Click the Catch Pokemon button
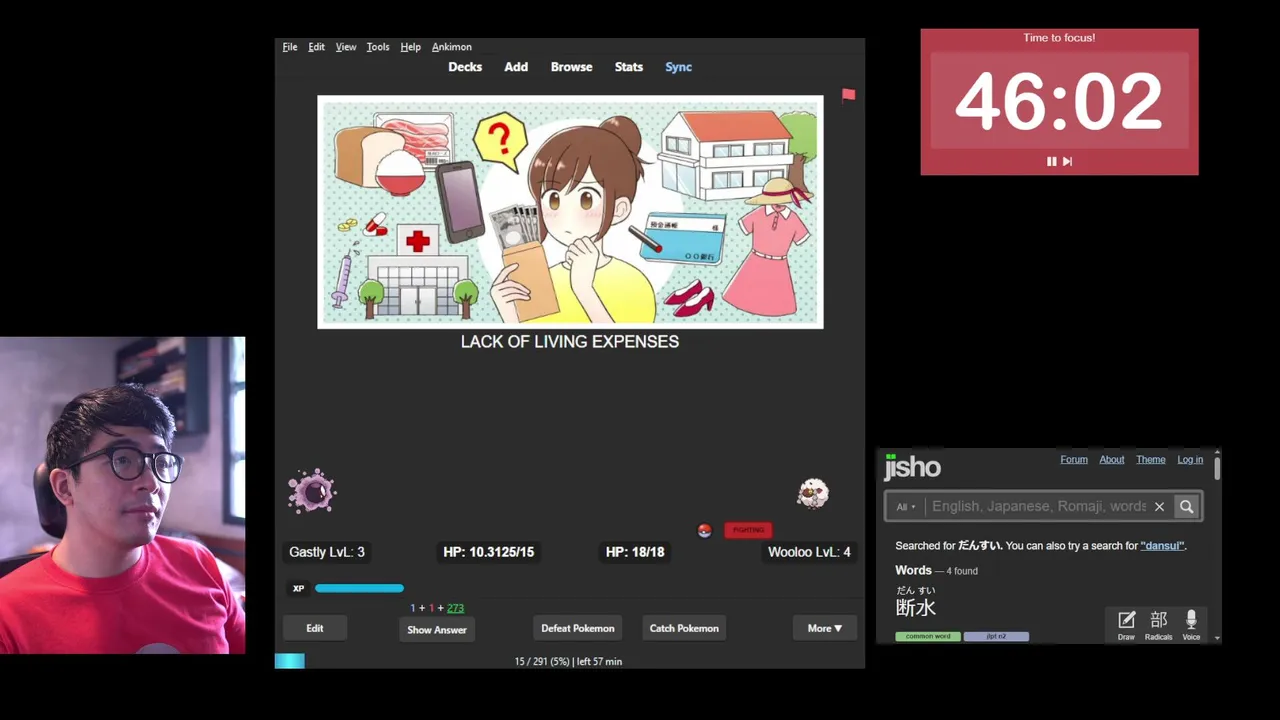This screenshot has width=1280, height=720. [684, 628]
